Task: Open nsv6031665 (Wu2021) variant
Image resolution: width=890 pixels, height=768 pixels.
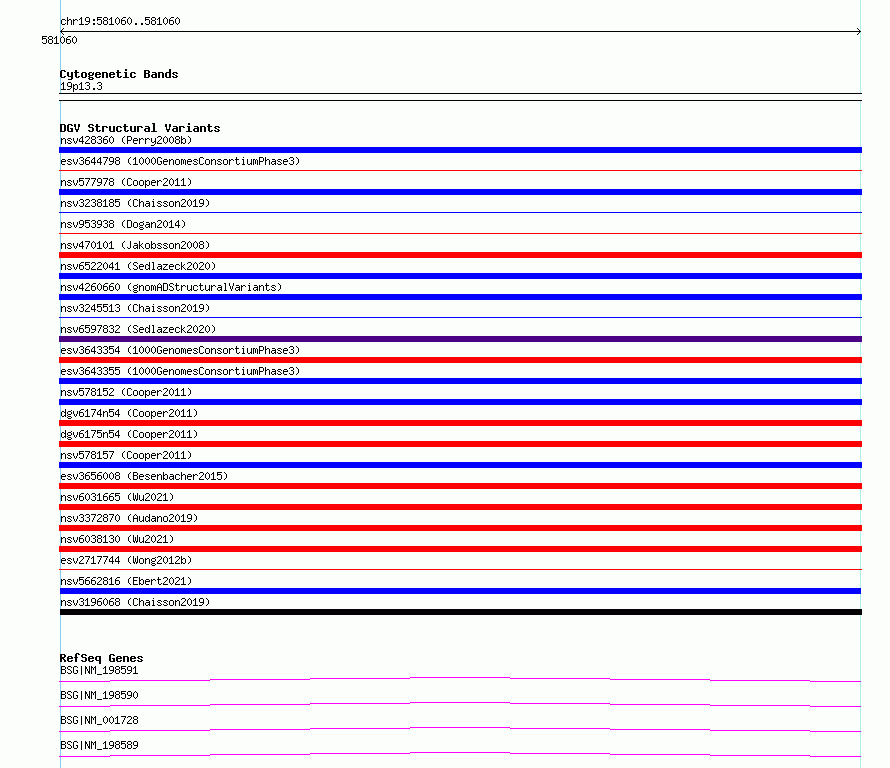Action: (117, 497)
